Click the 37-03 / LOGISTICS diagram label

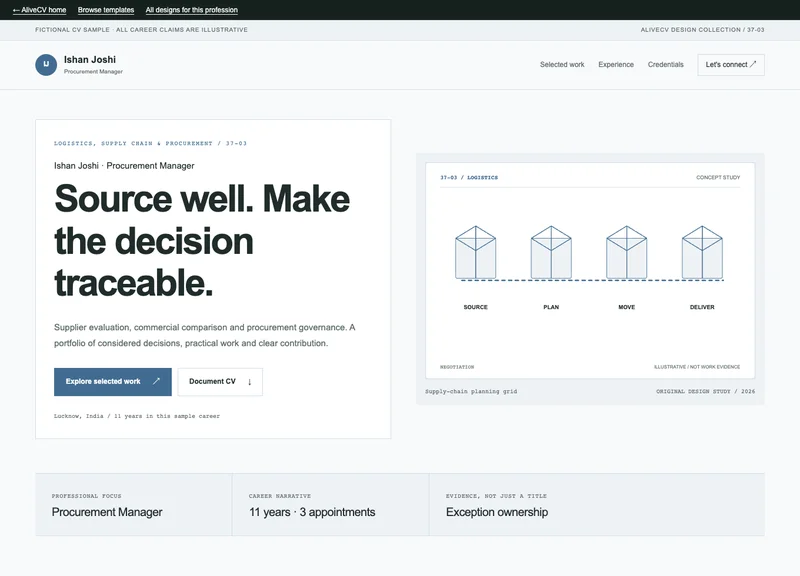[x=469, y=178]
